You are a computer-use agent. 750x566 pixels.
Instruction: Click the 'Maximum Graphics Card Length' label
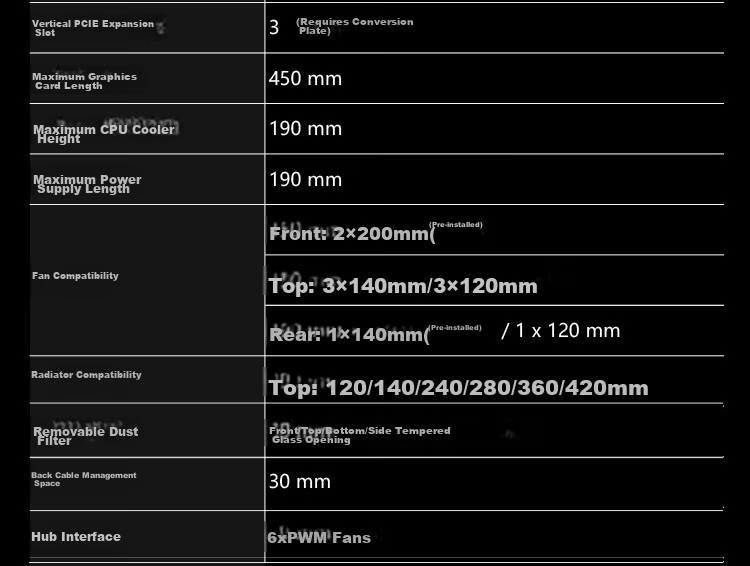[84, 81]
